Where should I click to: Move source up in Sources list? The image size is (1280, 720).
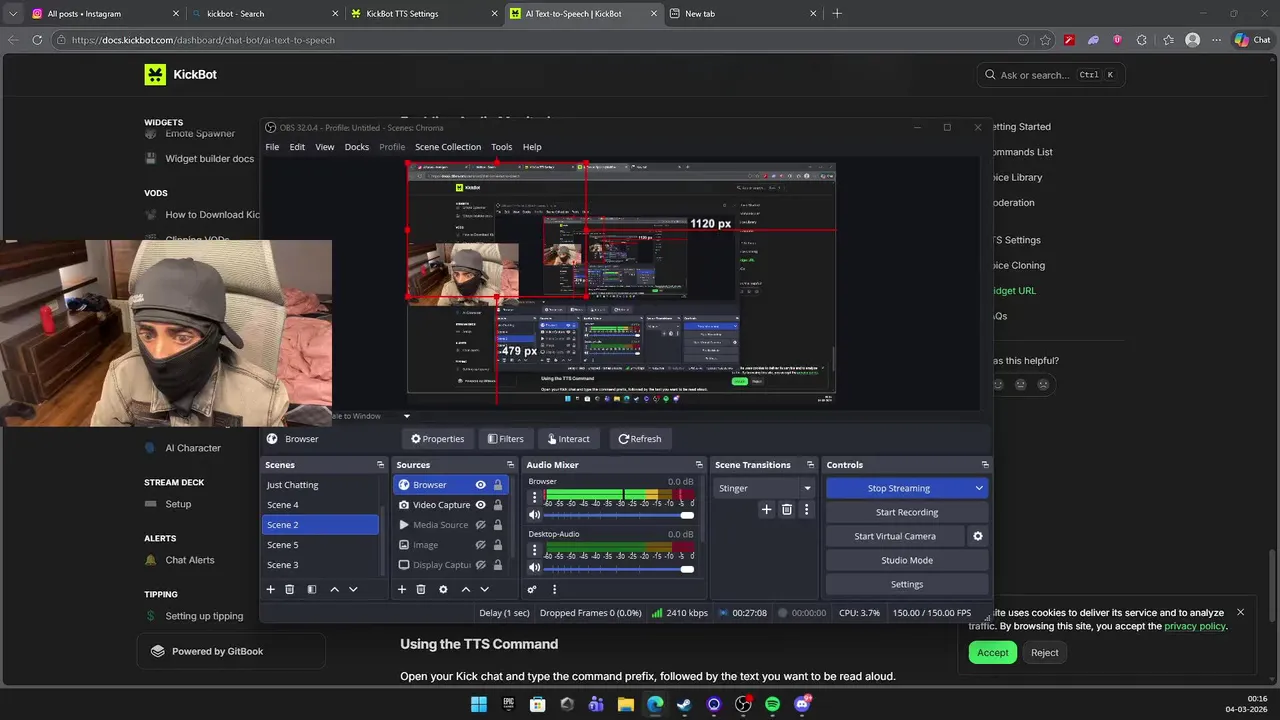[465, 589]
